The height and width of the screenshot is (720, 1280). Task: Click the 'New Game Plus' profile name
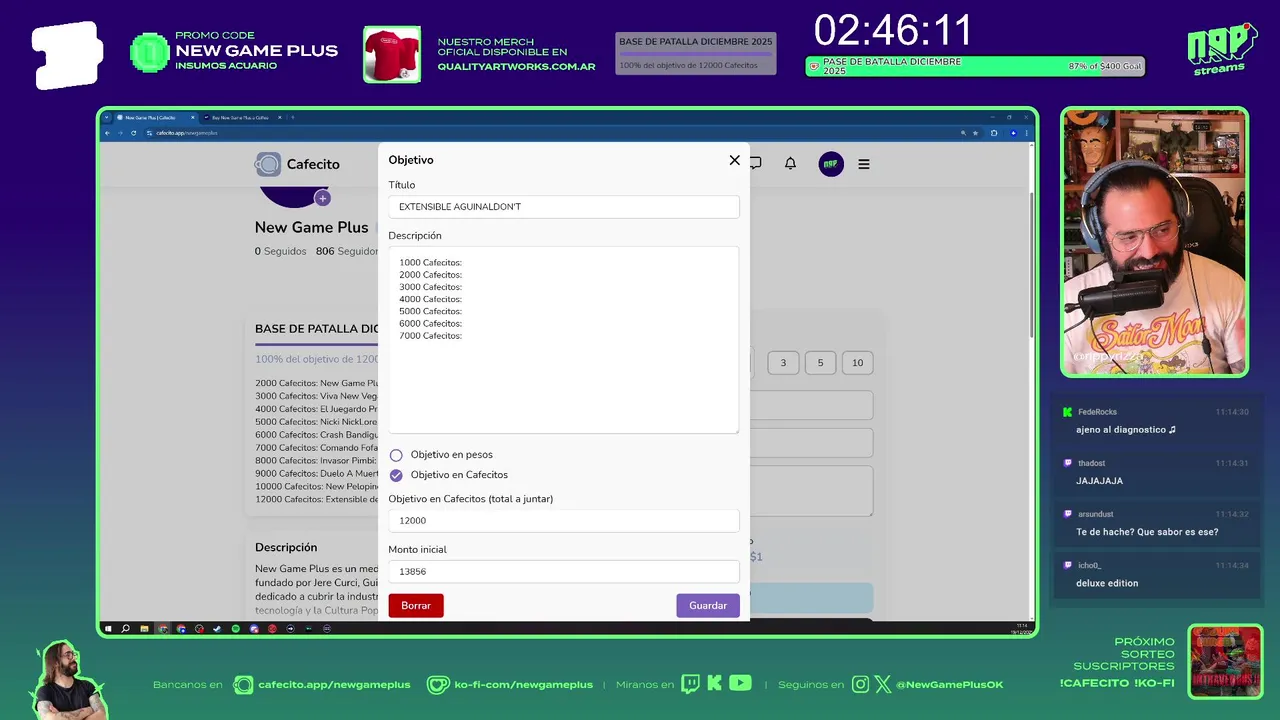pyautogui.click(x=312, y=227)
